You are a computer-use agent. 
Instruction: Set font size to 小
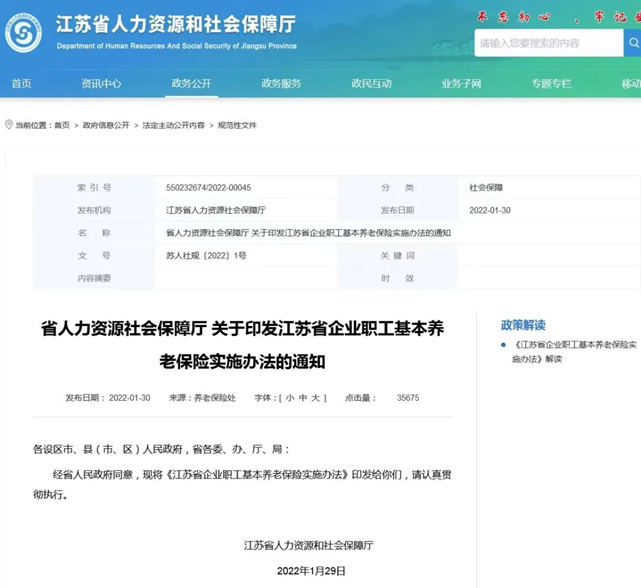click(x=289, y=397)
